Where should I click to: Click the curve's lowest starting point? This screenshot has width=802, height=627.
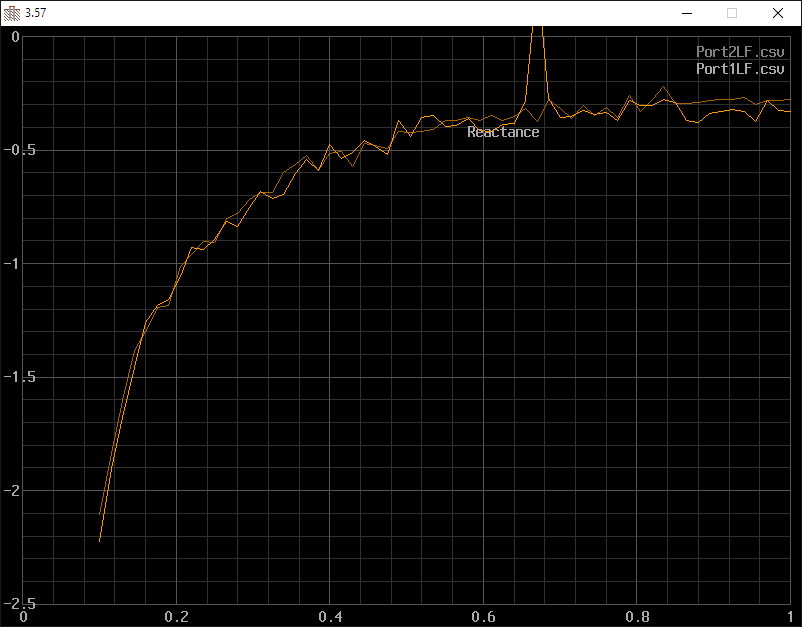click(99, 540)
